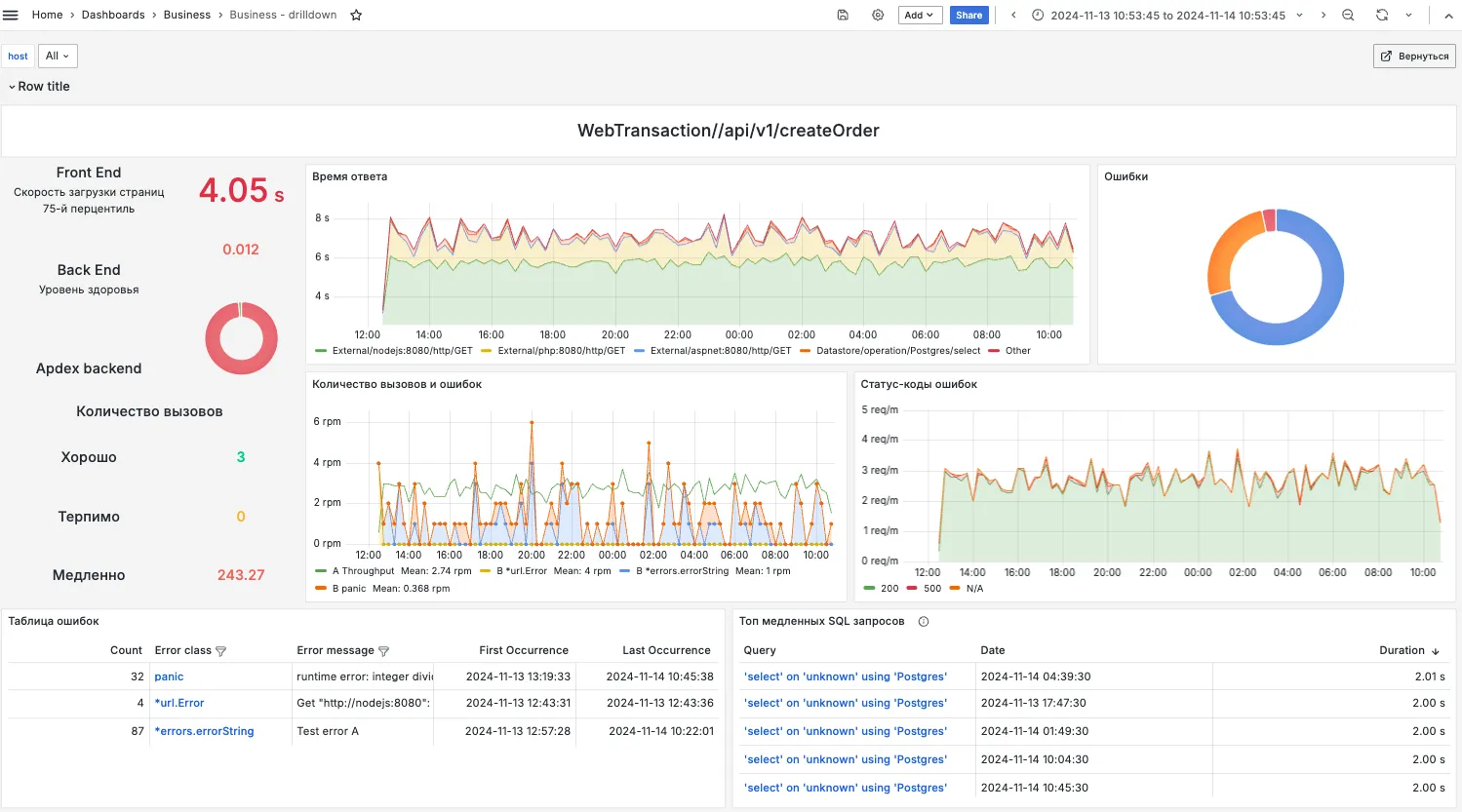
Task: Open the host All variable dropdown
Action: [58, 56]
